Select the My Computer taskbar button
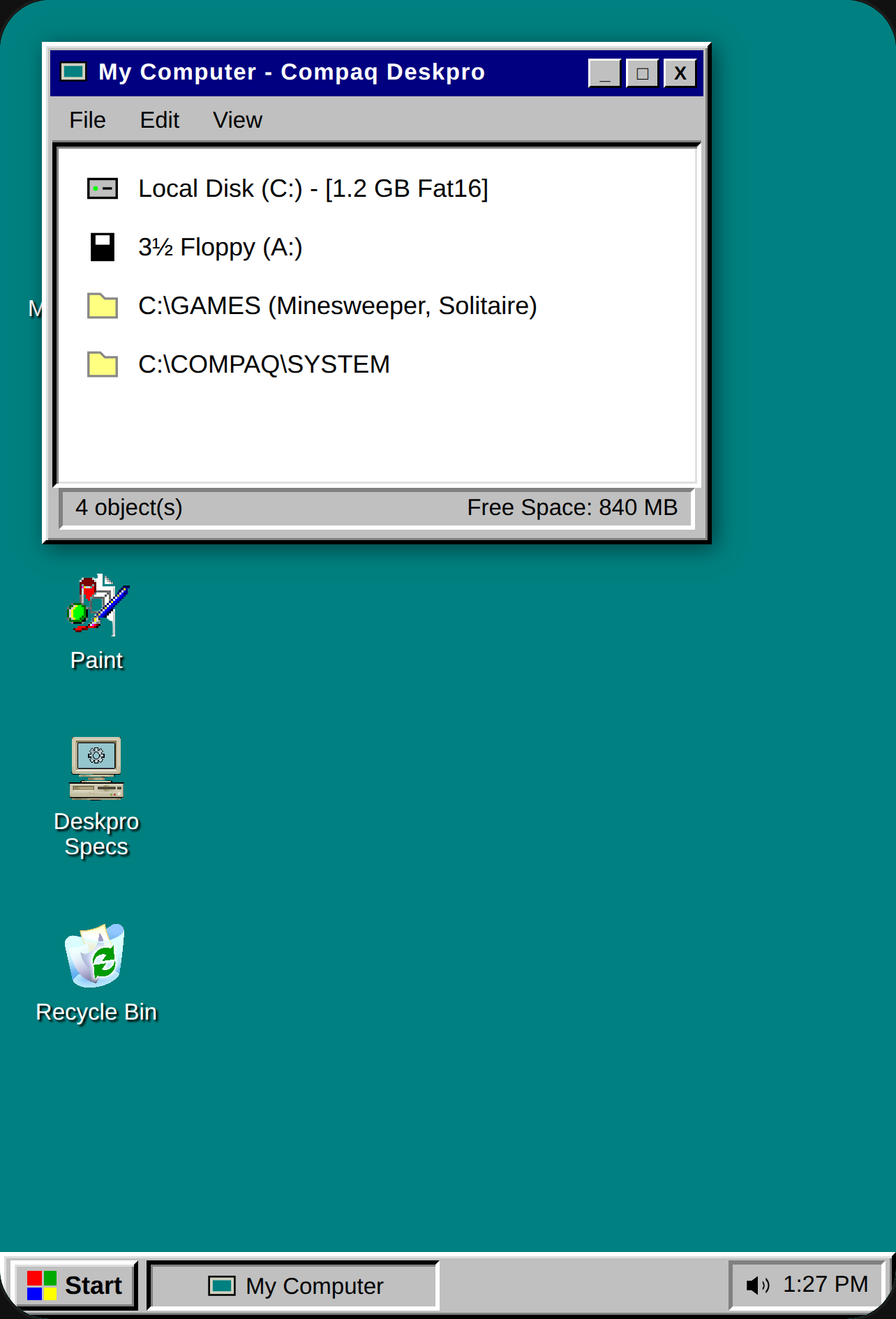This screenshot has width=896, height=1319. (x=293, y=1286)
